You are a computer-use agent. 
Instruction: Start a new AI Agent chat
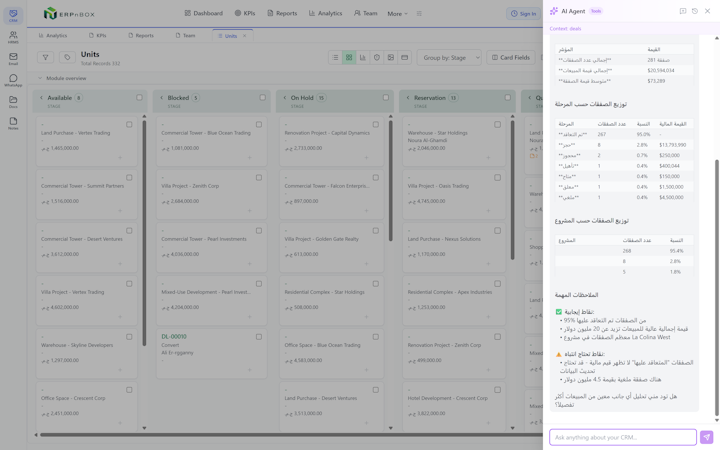click(683, 11)
